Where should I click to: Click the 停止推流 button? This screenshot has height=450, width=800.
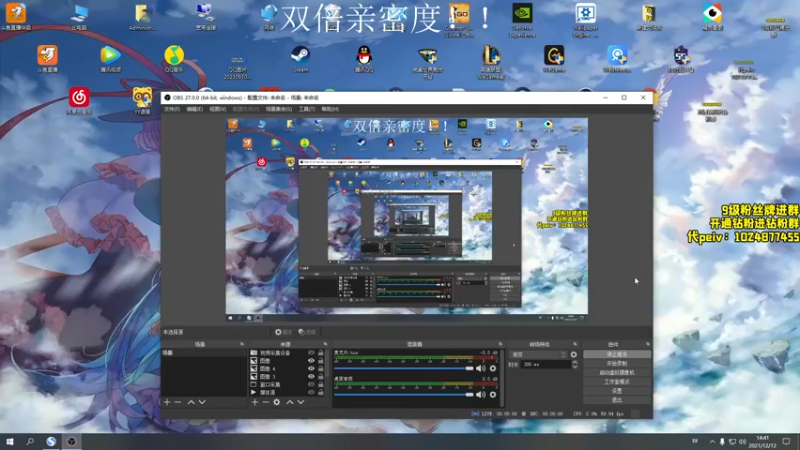pyautogui.click(x=617, y=354)
